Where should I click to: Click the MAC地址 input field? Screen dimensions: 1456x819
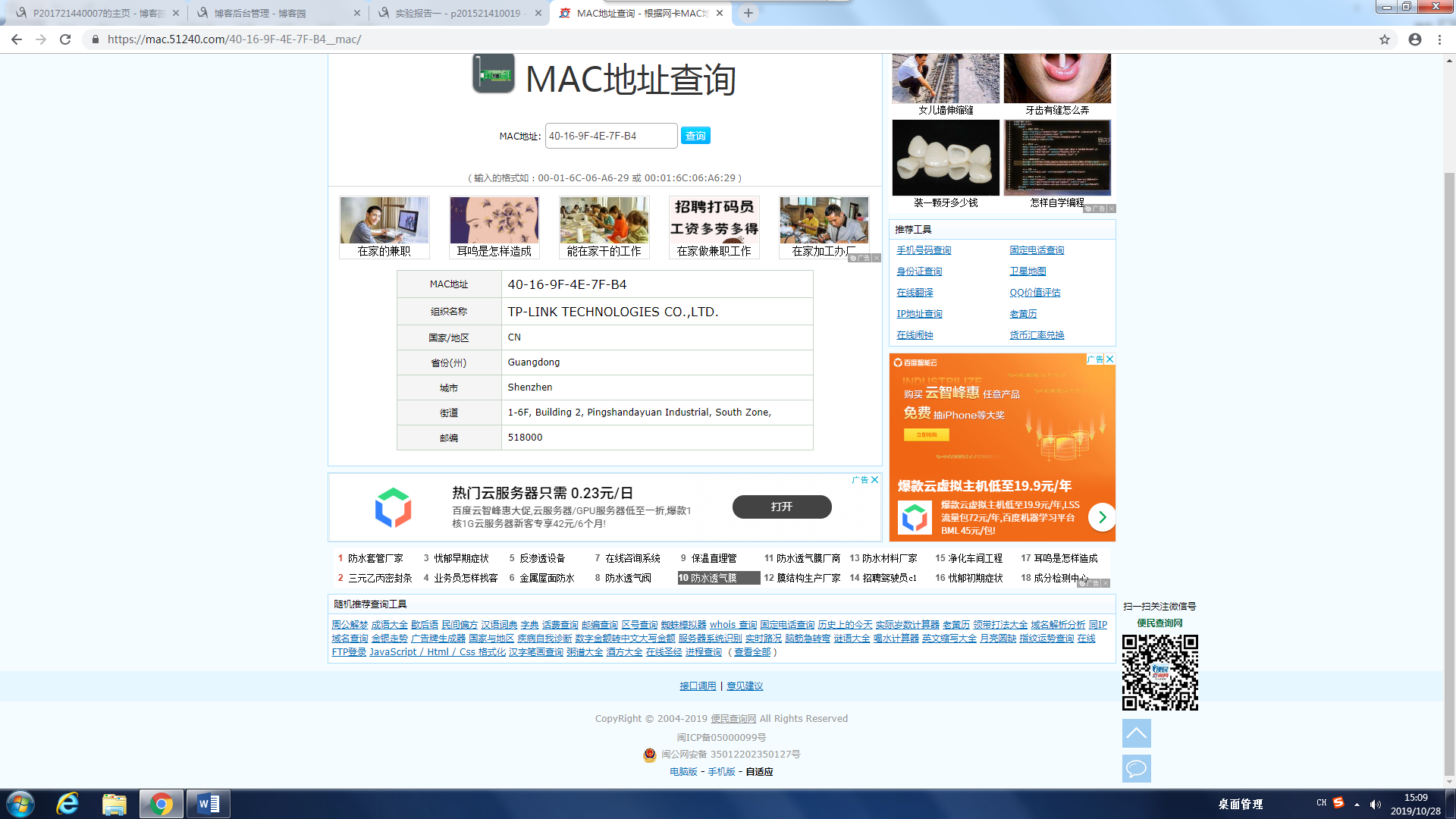coord(610,136)
